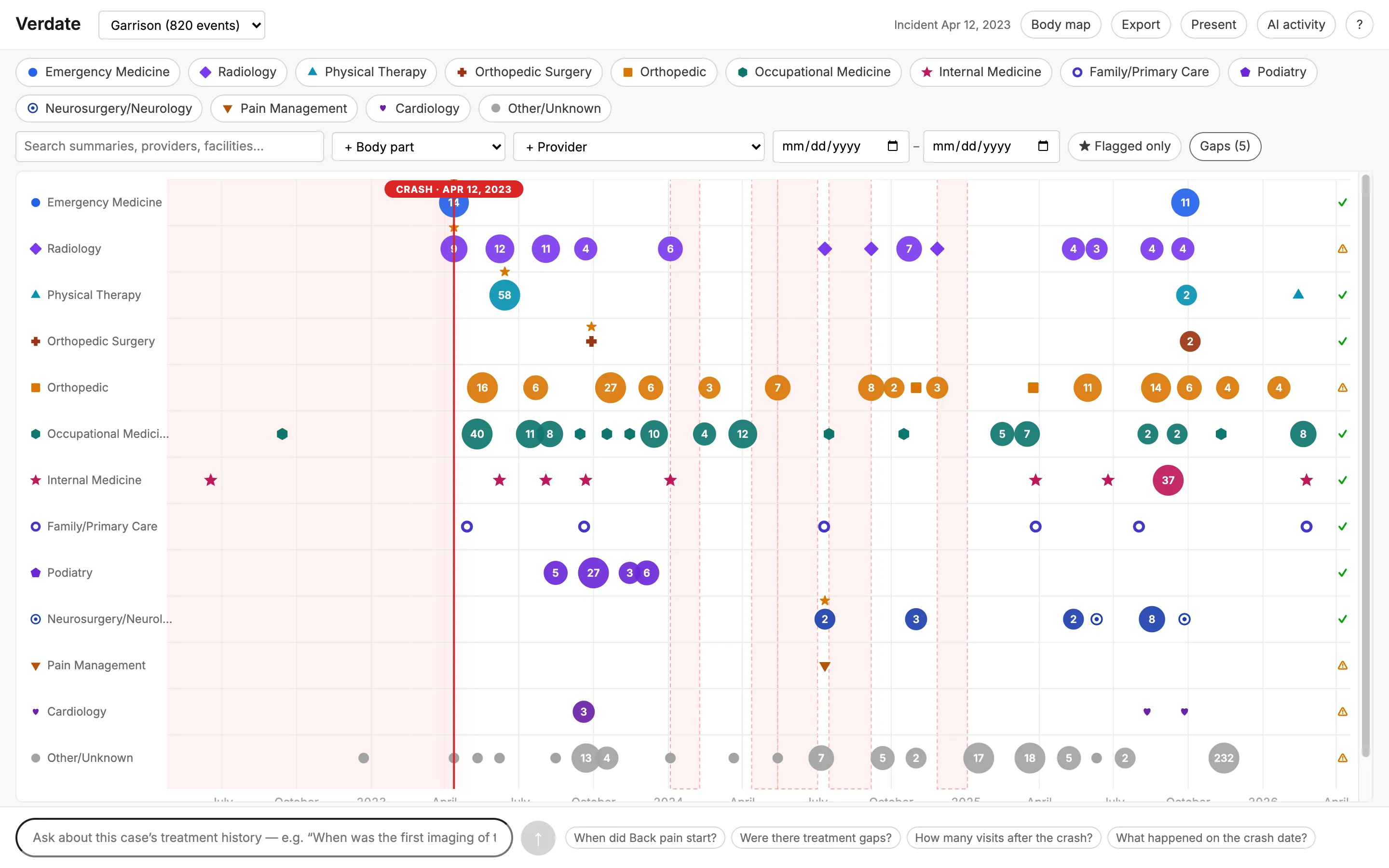
Task: Click the warning triangle on Radiology row
Action: point(1342,249)
